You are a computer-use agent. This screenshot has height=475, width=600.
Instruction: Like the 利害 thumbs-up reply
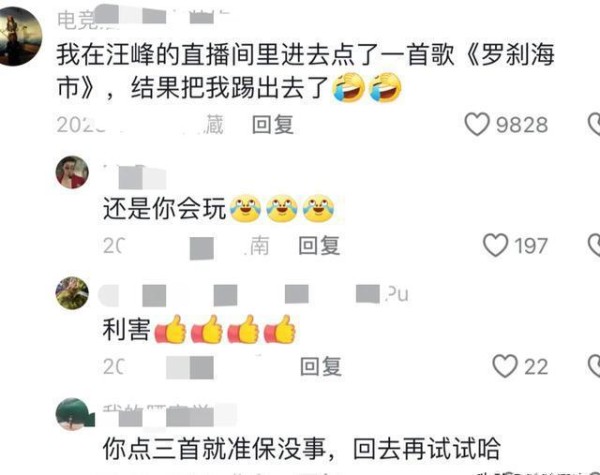(x=505, y=366)
